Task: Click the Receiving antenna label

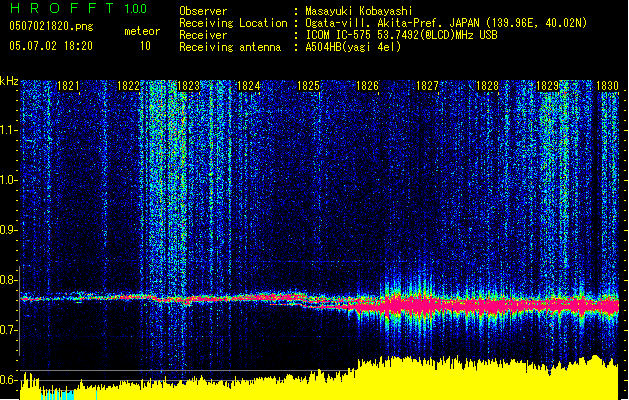Action: pos(230,47)
